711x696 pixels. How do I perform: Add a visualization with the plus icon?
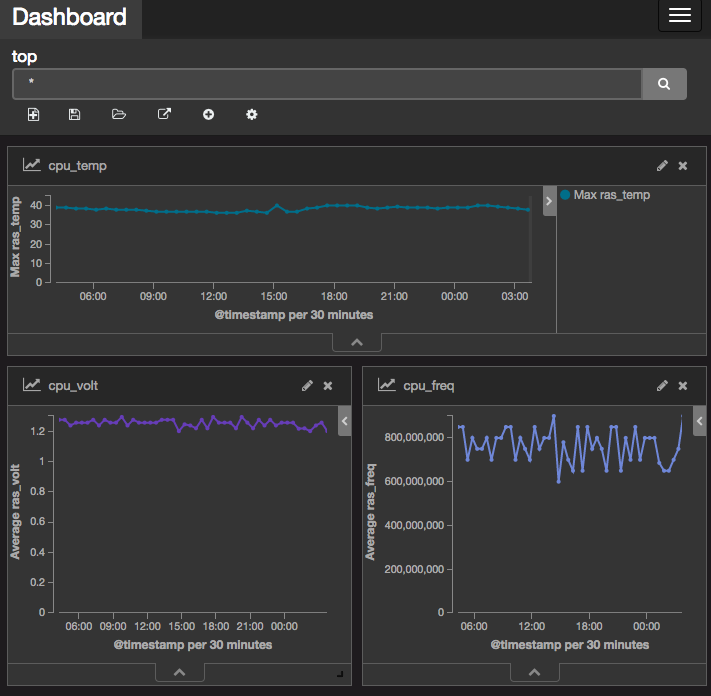pos(208,115)
